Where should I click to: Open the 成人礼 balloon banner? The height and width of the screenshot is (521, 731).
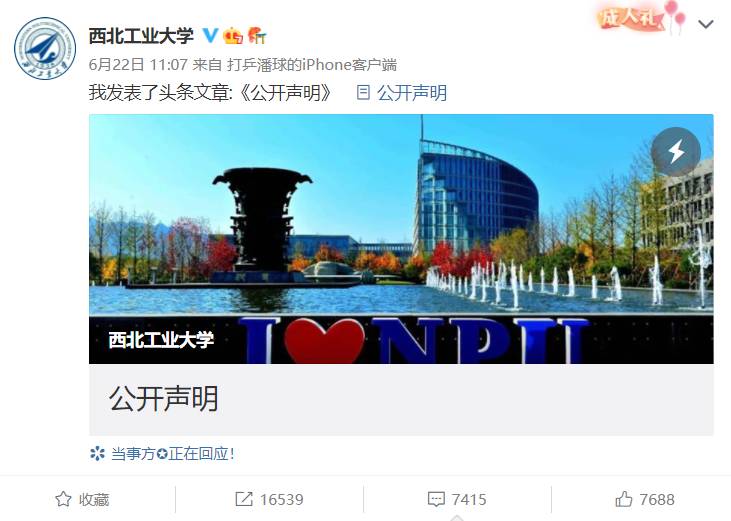click(x=641, y=18)
